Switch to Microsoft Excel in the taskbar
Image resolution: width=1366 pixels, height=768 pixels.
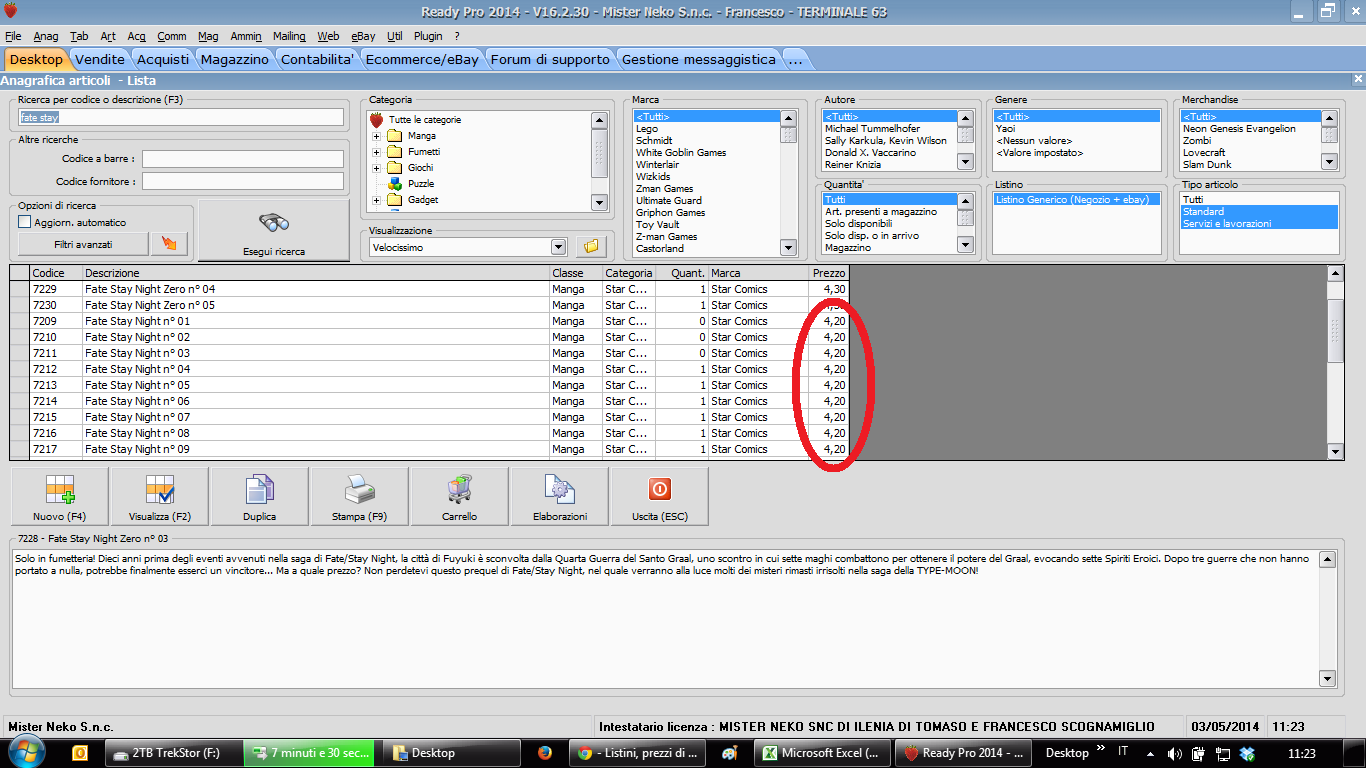pyautogui.click(x=822, y=753)
